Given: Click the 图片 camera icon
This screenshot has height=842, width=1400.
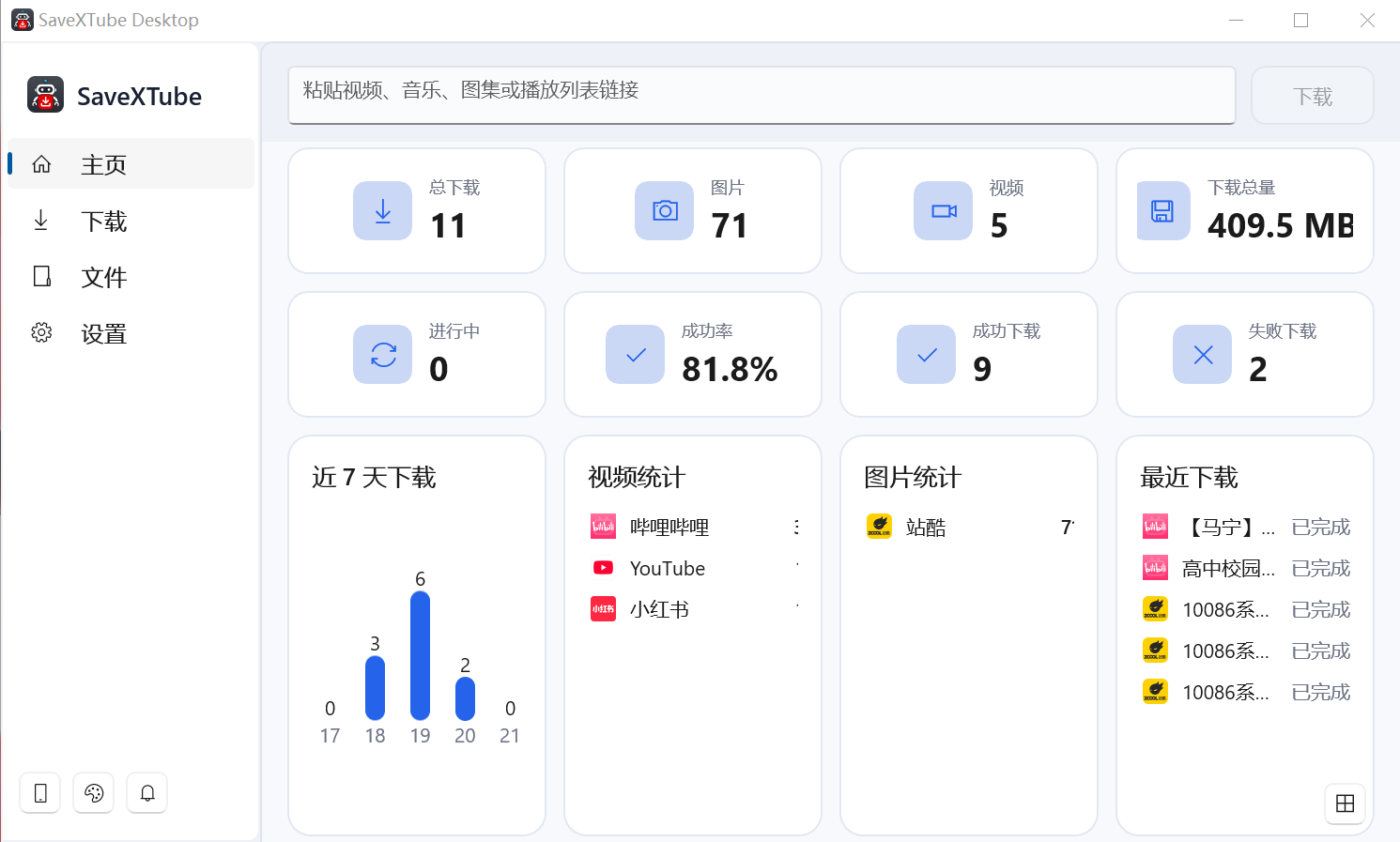Looking at the screenshot, I should (x=664, y=210).
